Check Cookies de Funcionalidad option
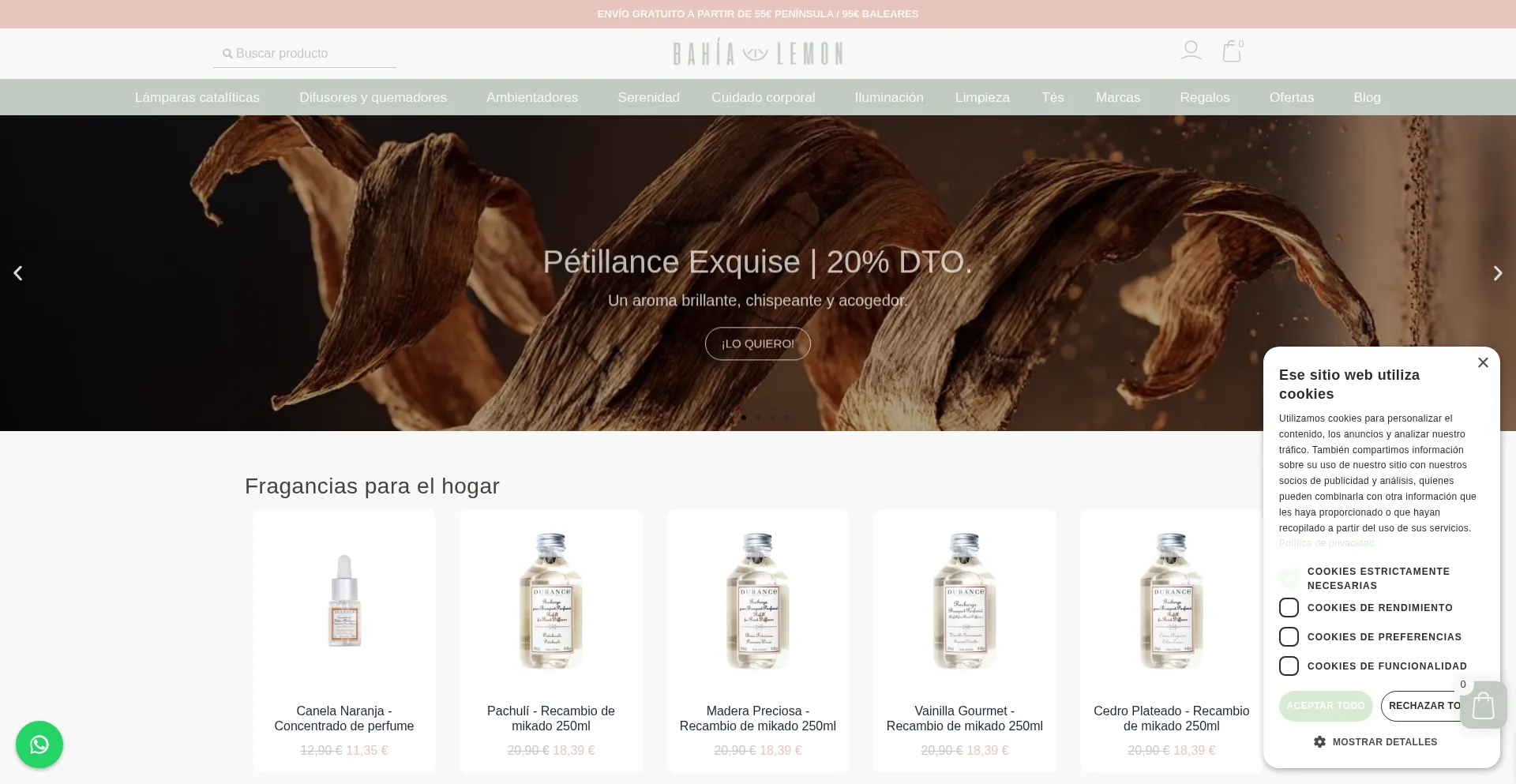The width and height of the screenshot is (1516, 784). 1289,666
